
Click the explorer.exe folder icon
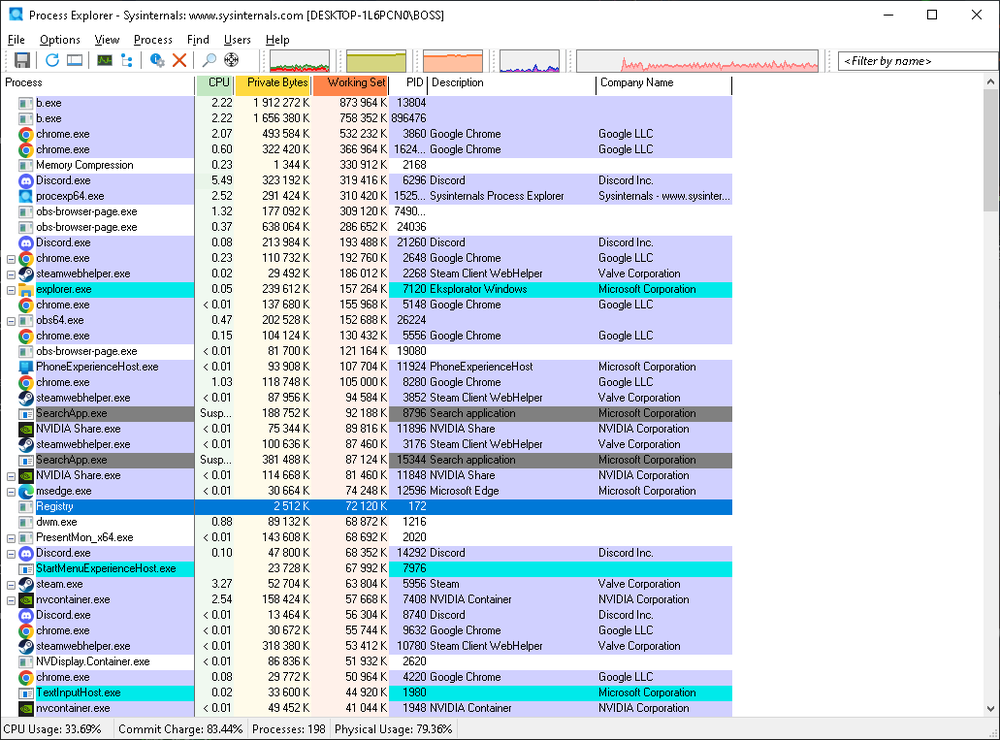click(26, 290)
